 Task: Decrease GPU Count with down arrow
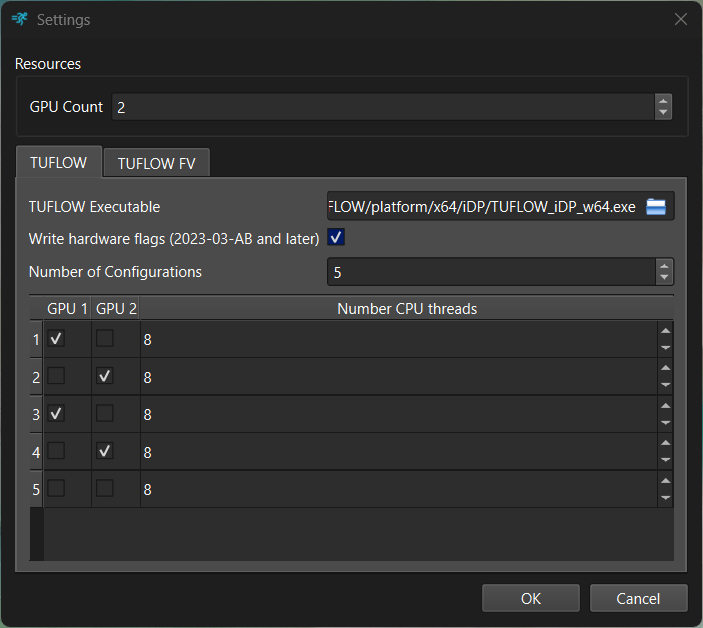tap(663, 113)
